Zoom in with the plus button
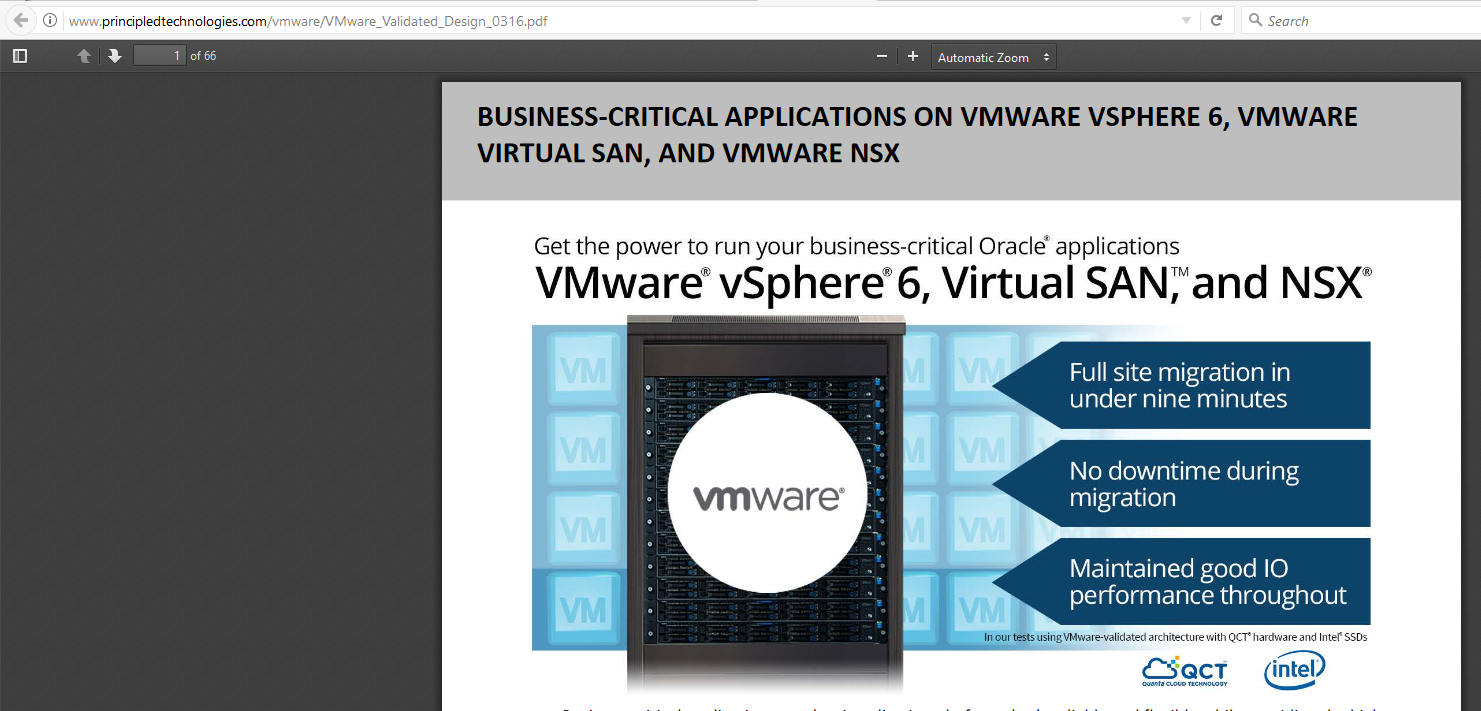 [x=912, y=57]
